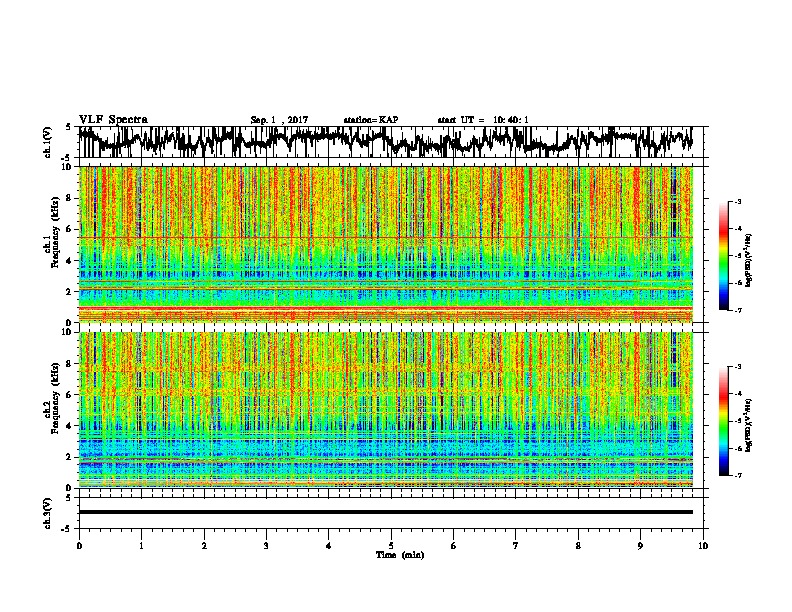Click the '5' tick on ch.1(V) waveform axis
This screenshot has height=612, width=792.
(68, 127)
